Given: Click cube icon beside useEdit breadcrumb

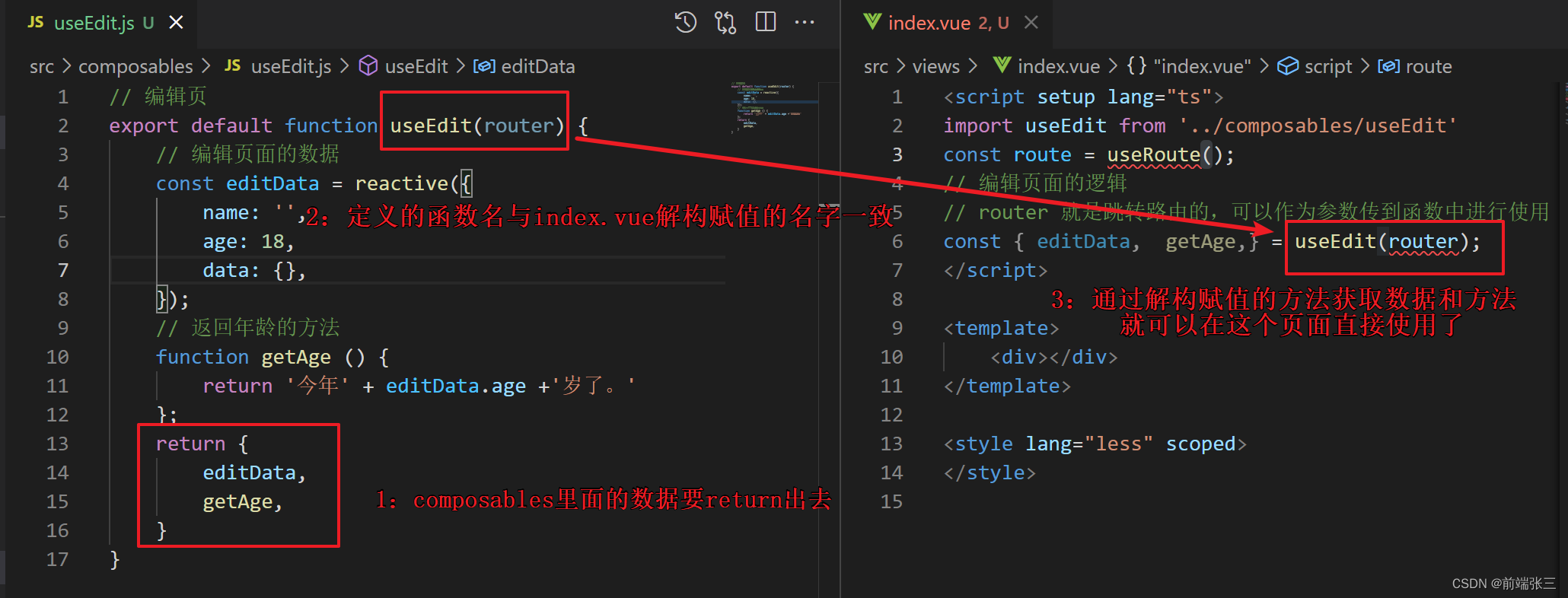Looking at the screenshot, I should coord(368,66).
